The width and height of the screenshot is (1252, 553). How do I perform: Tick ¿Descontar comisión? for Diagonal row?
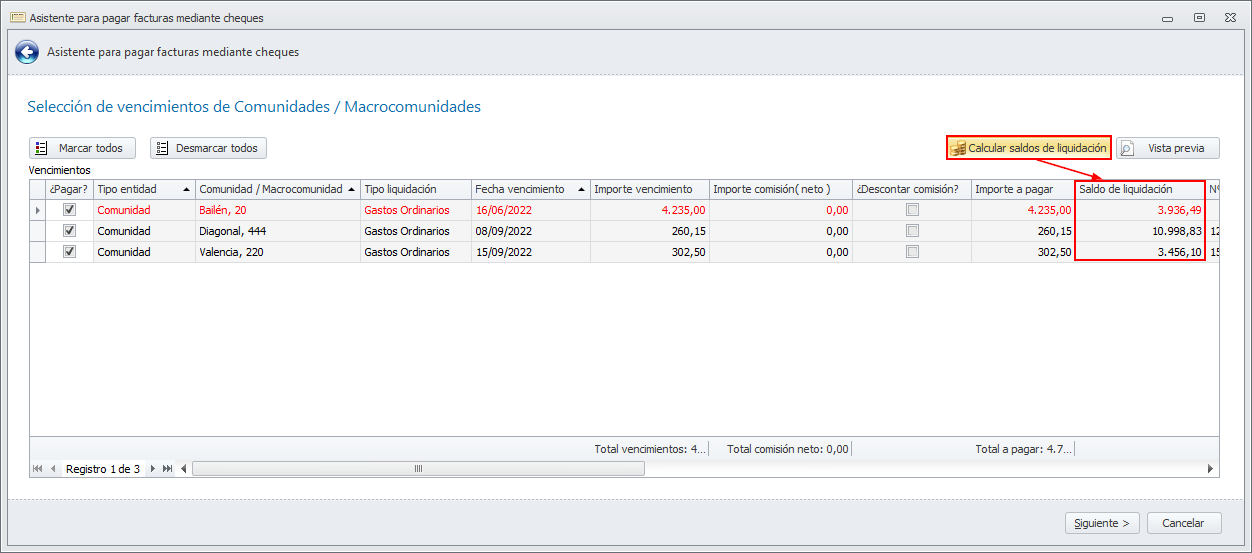(912, 231)
